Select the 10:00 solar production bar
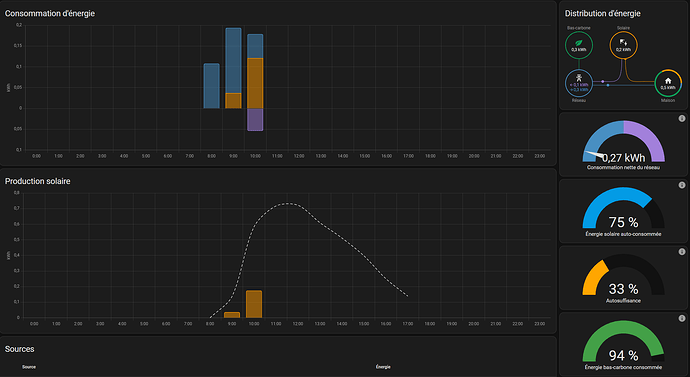 point(254,304)
